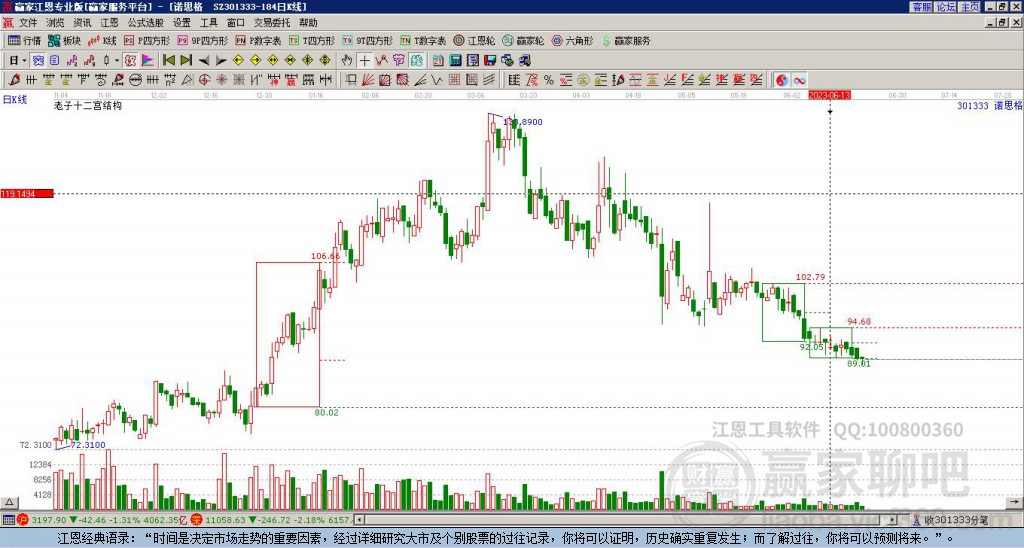
Task: Select the percent sign tool
Action: coord(549,80)
